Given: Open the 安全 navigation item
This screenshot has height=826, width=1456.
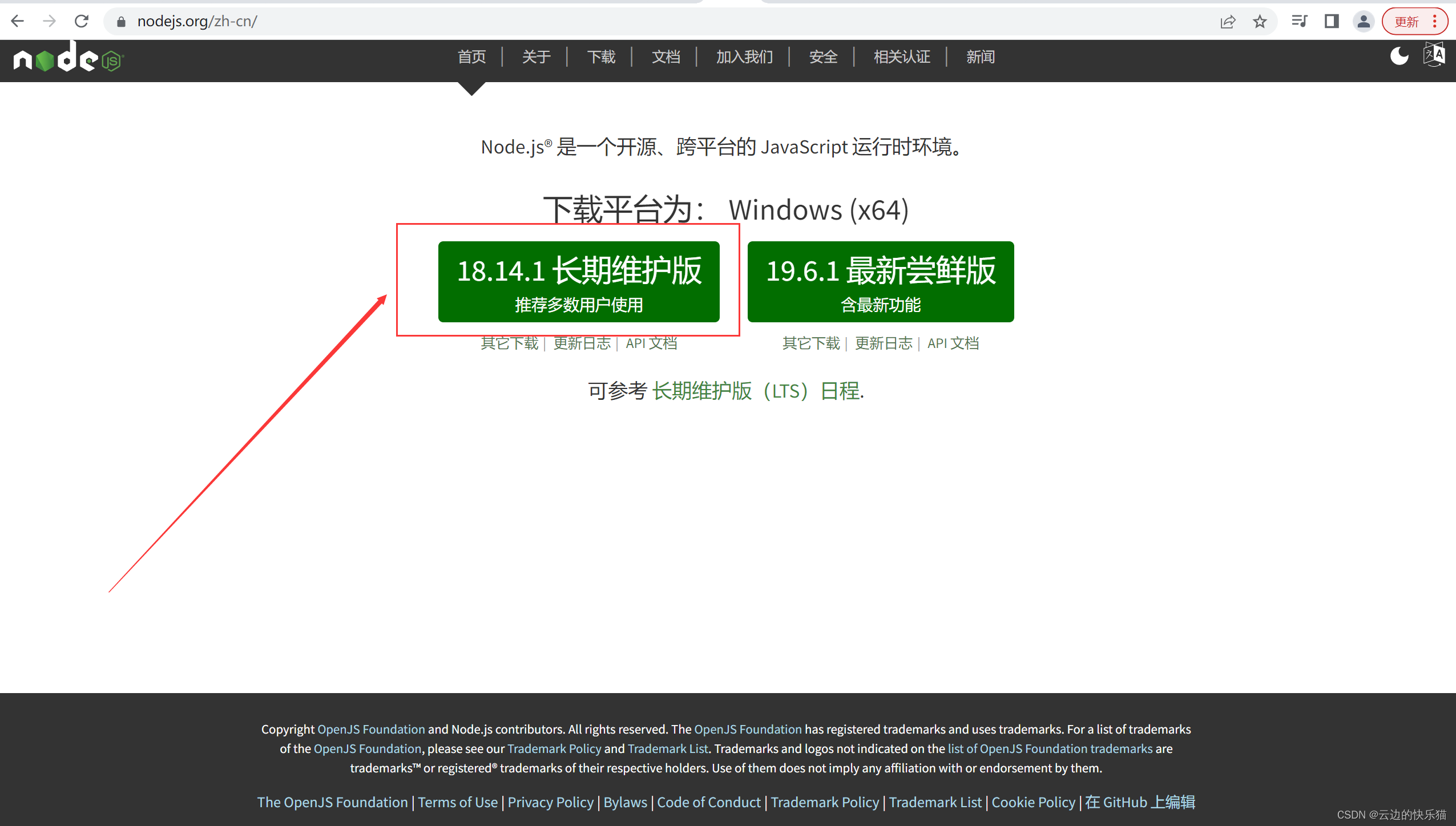Looking at the screenshot, I should tap(824, 56).
